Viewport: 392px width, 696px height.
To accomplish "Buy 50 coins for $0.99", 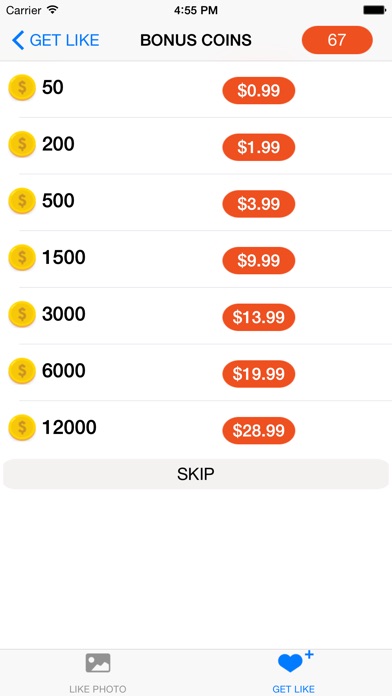I will click(259, 91).
